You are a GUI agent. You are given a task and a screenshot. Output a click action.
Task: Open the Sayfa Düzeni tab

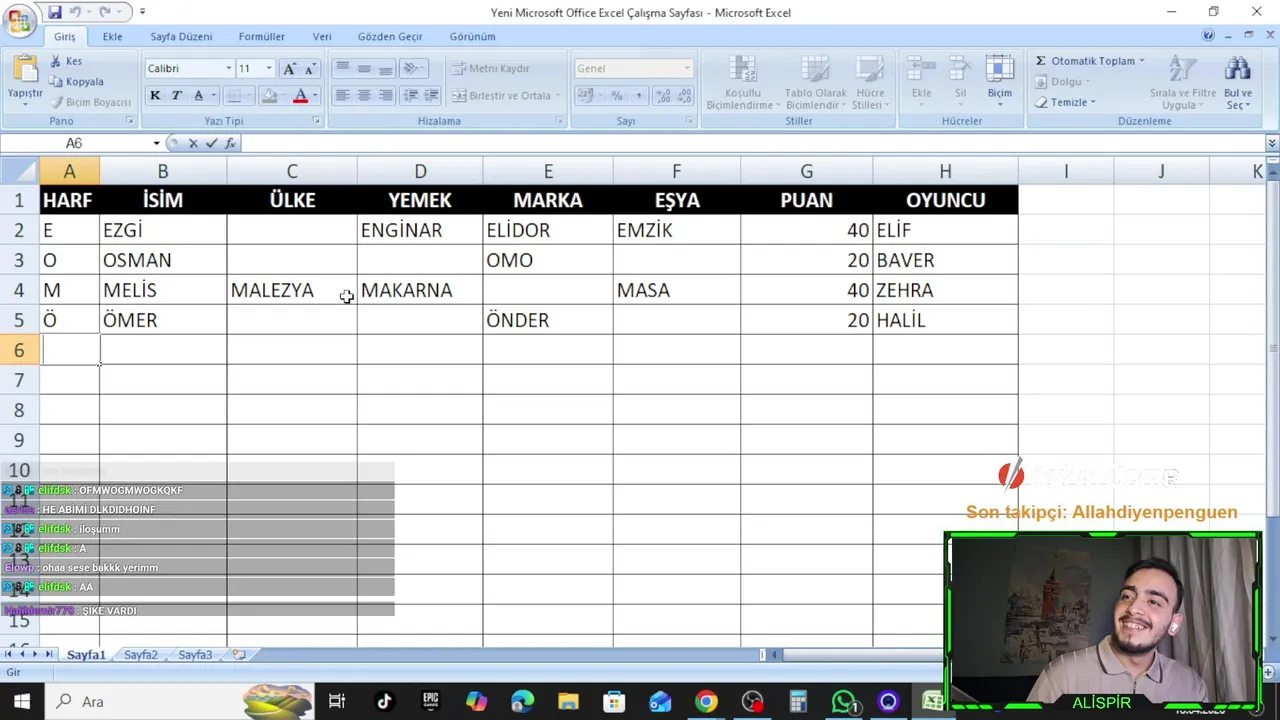[181, 36]
